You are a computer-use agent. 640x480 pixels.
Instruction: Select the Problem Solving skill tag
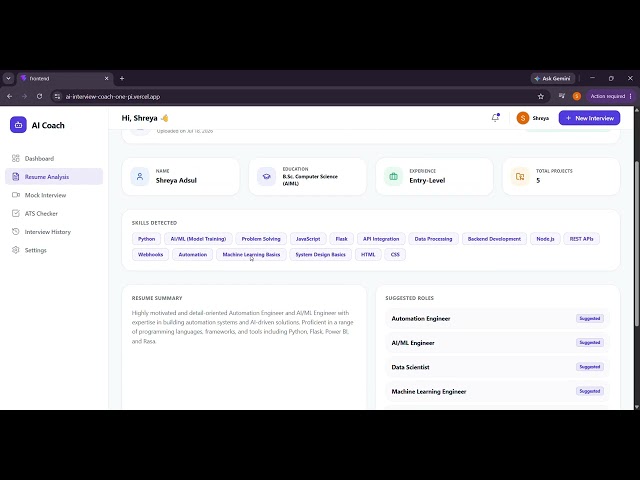pos(261,239)
